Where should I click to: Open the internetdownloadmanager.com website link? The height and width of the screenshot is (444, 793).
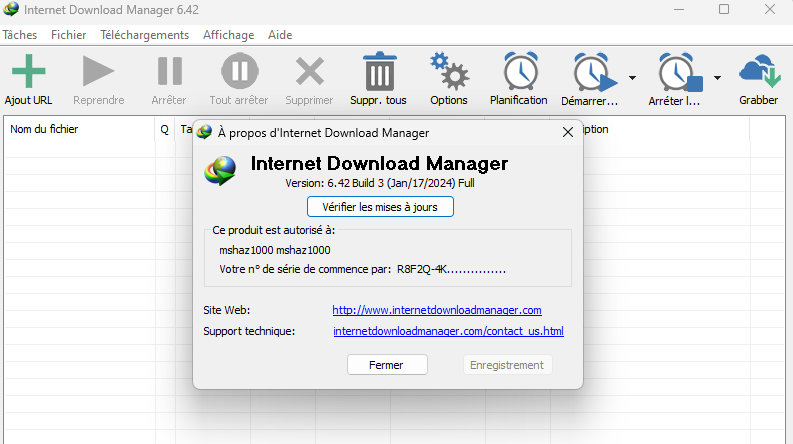click(437, 310)
